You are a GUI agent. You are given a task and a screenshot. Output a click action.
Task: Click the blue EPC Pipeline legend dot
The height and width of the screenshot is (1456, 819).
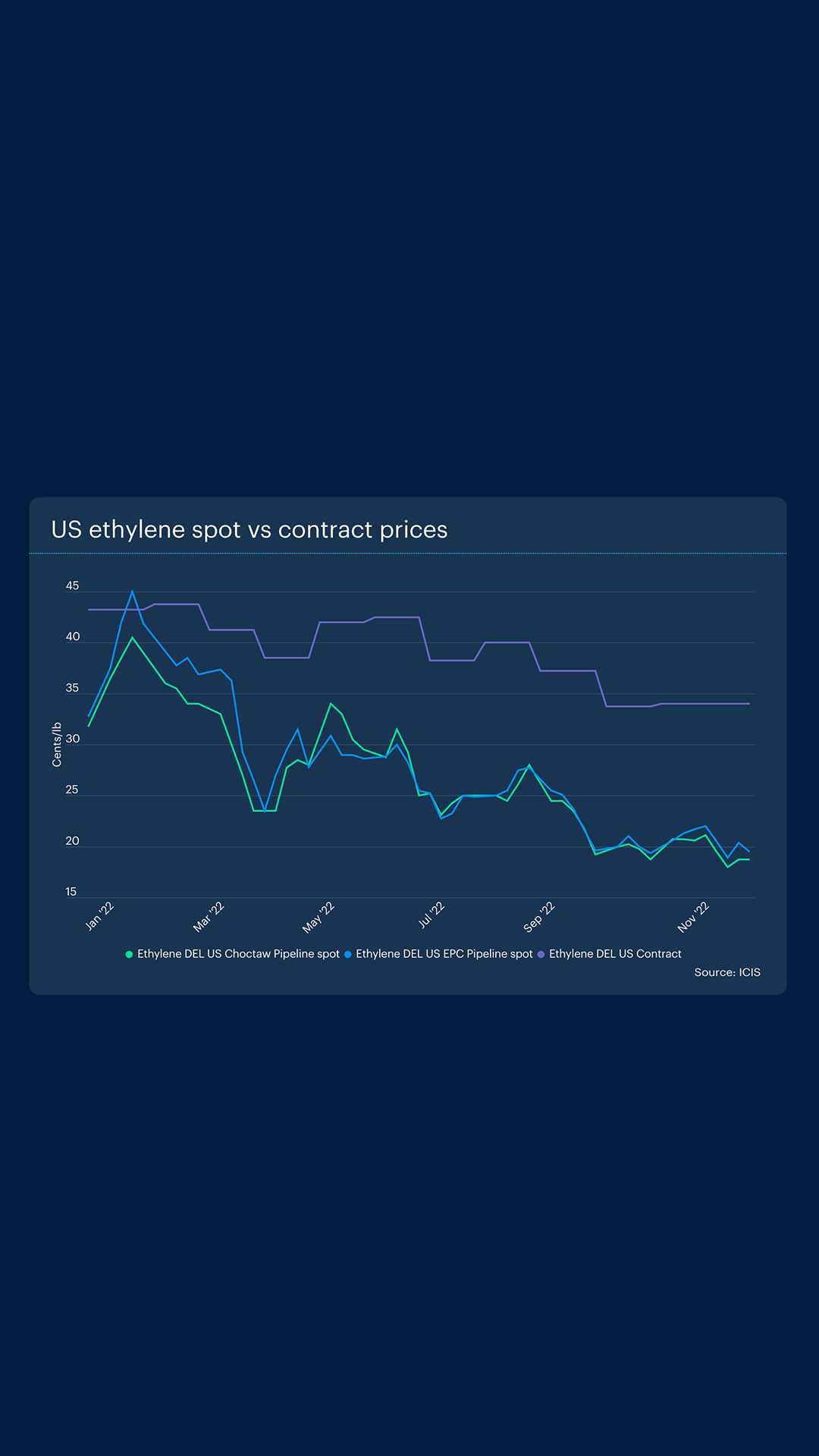tap(347, 954)
